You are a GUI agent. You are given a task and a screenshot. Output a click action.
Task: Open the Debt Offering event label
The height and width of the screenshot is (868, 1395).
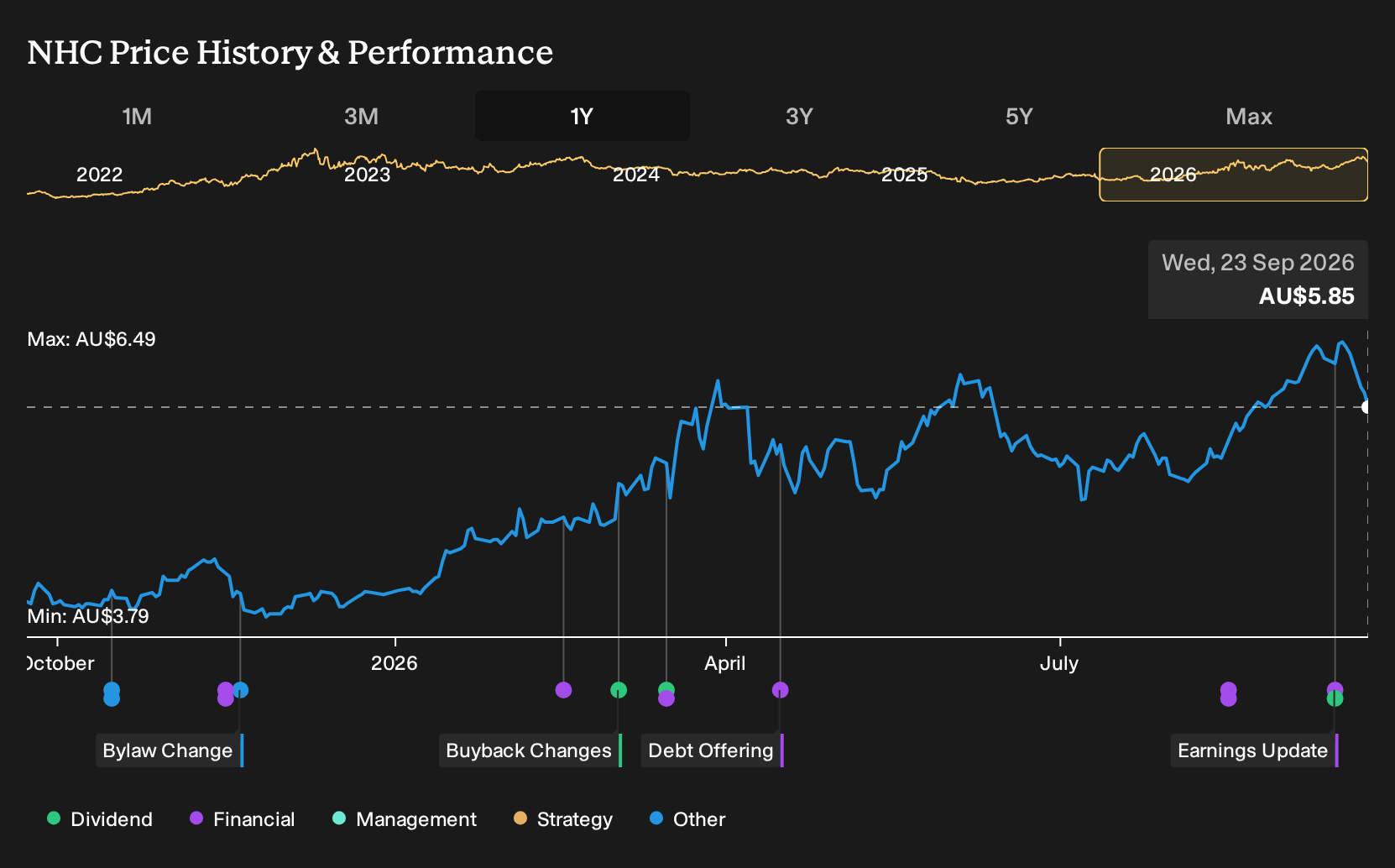pyautogui.click(x=713, y=750)
